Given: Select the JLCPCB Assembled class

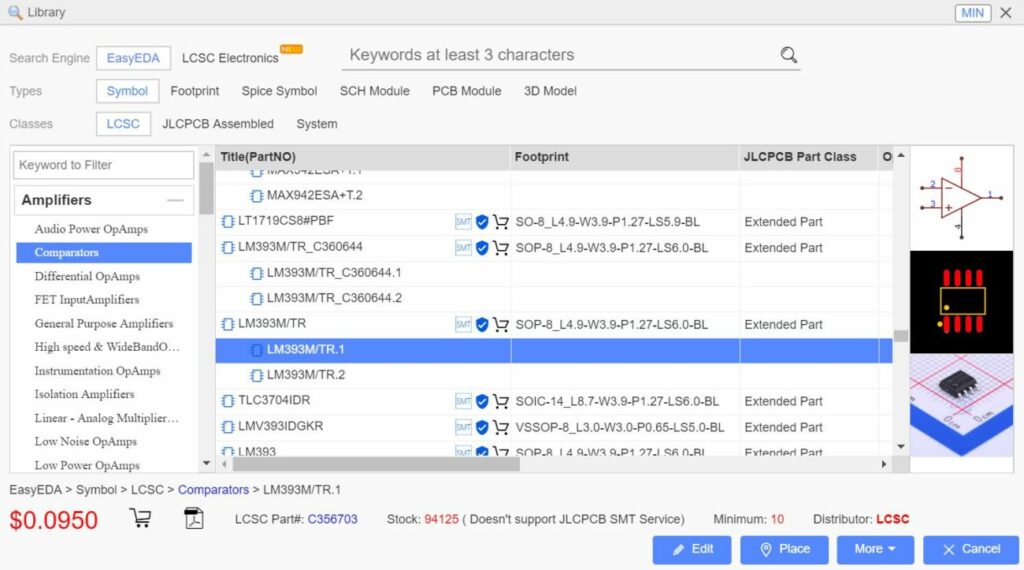Looking at the screenshot, I should (x=217, y=124).
